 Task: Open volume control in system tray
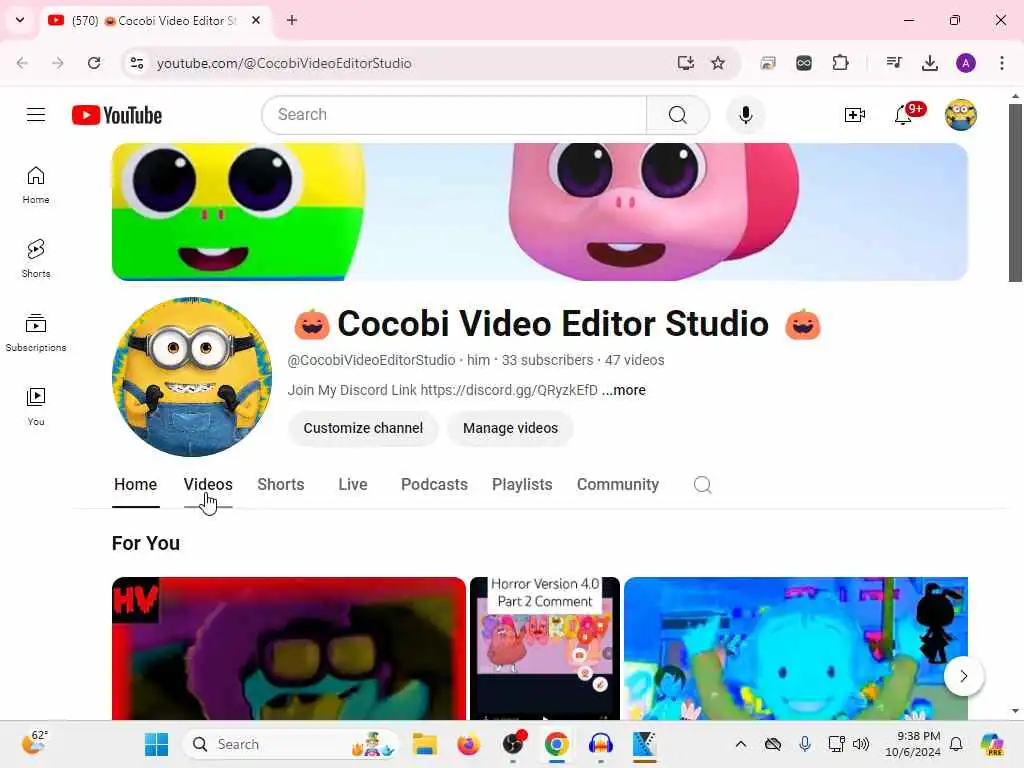861,744
